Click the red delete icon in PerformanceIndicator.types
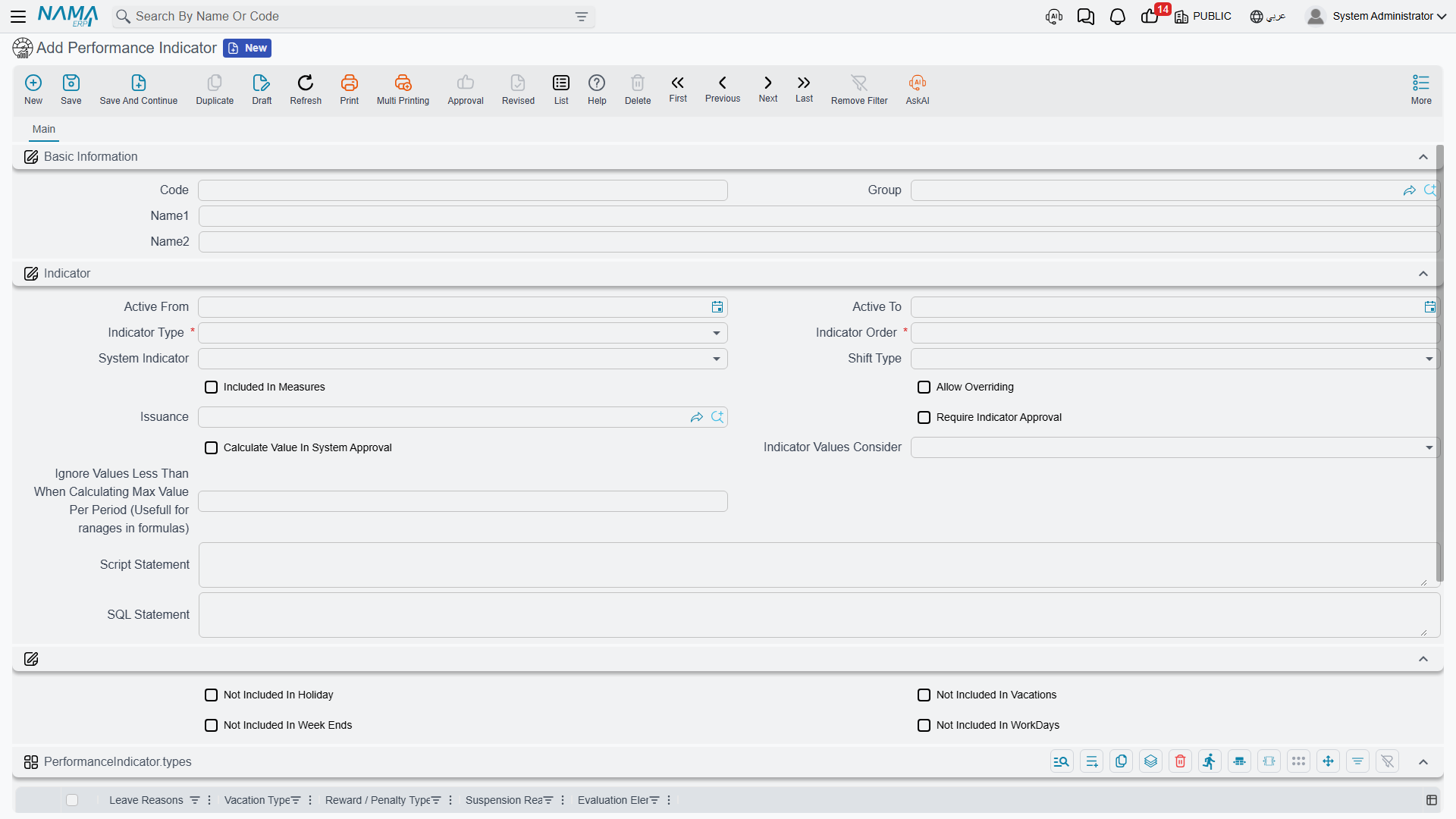Image resolution: width=1456 pixels, height=819 pixels. [x=1180, y=761]
